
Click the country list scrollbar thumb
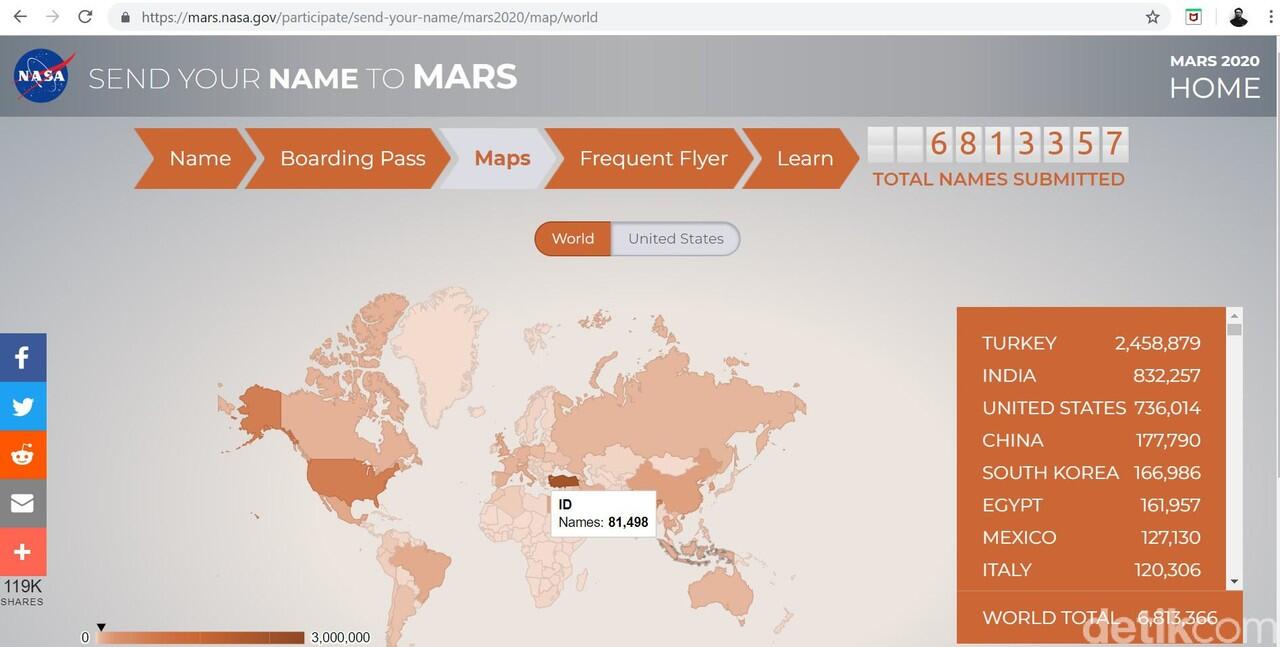point(1235,329)
